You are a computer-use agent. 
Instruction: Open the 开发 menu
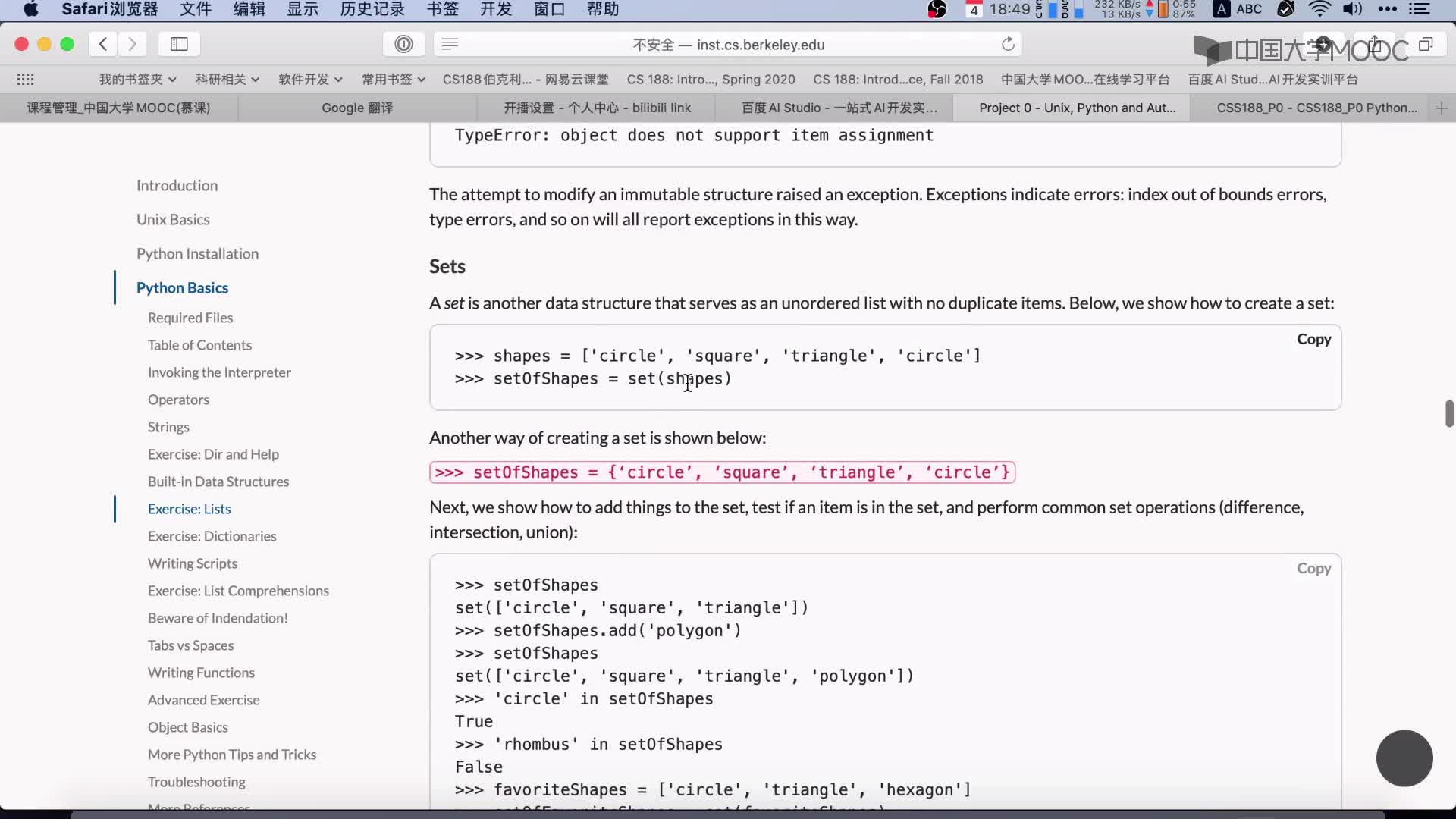tap(496, 9)
